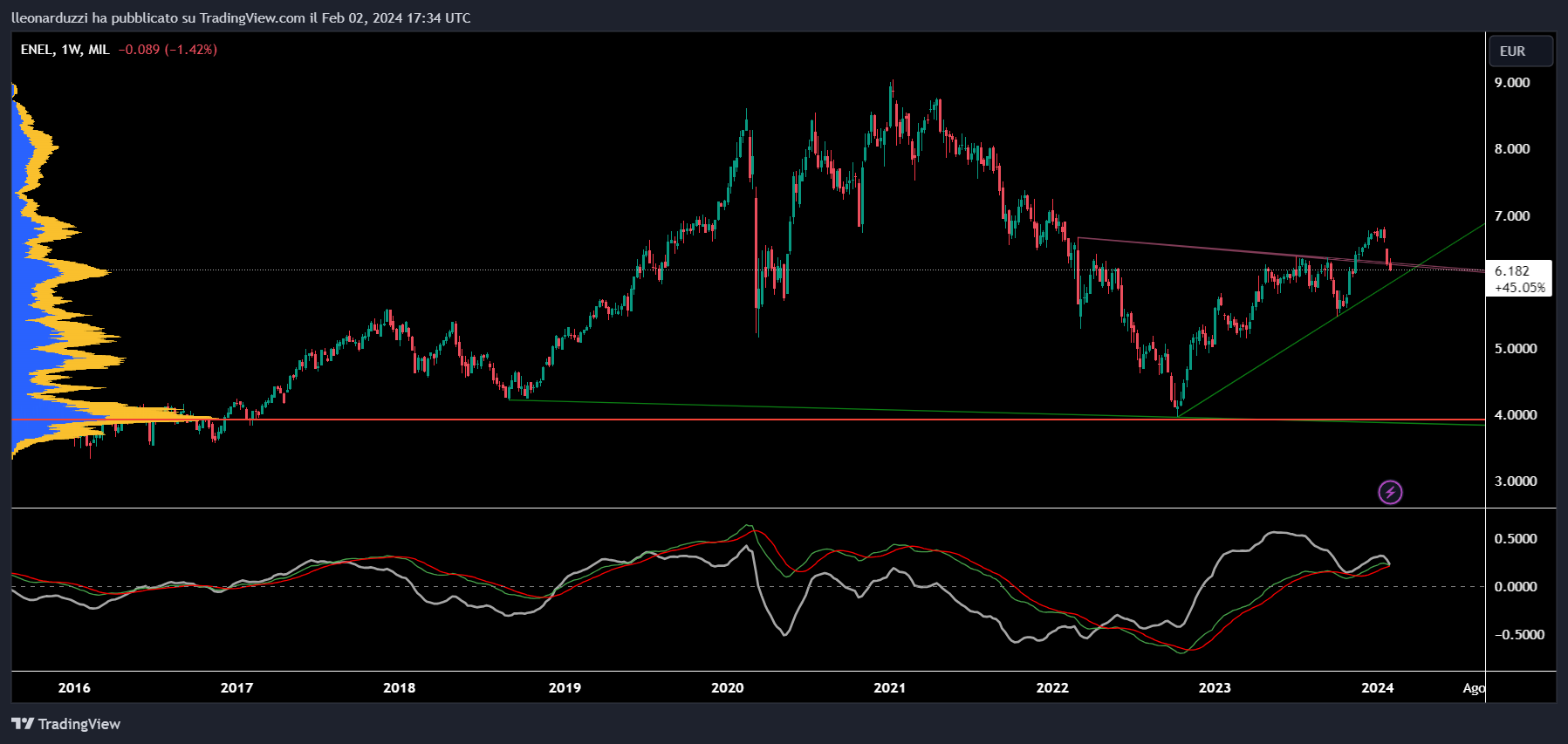1568x744 pixels.
Task: Click the TradingView logo
Action: pos(23,724)
